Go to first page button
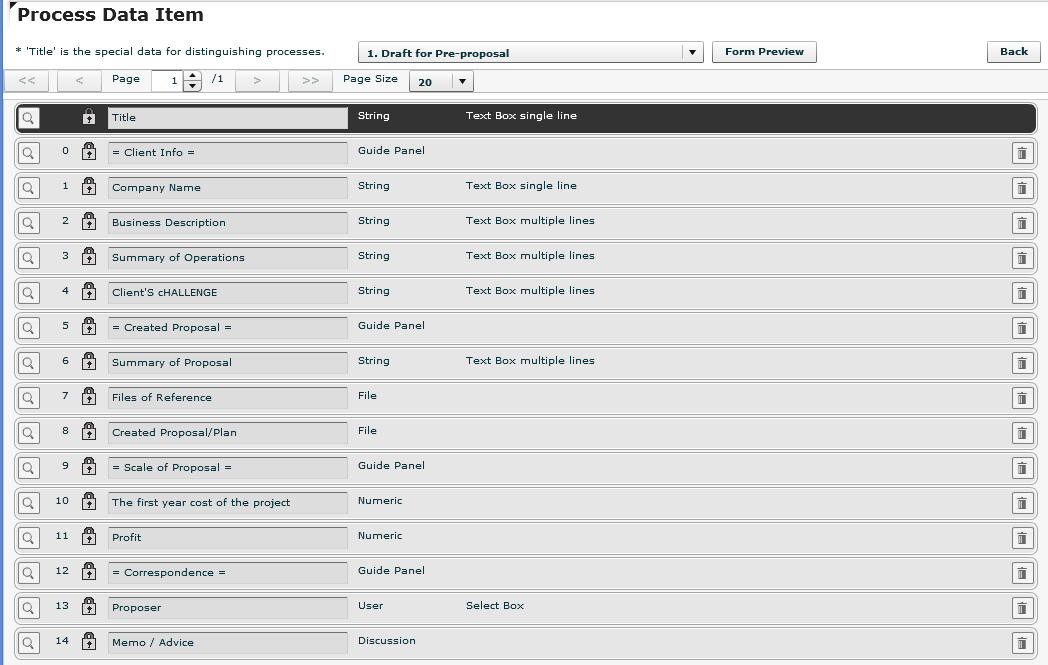 27,81
